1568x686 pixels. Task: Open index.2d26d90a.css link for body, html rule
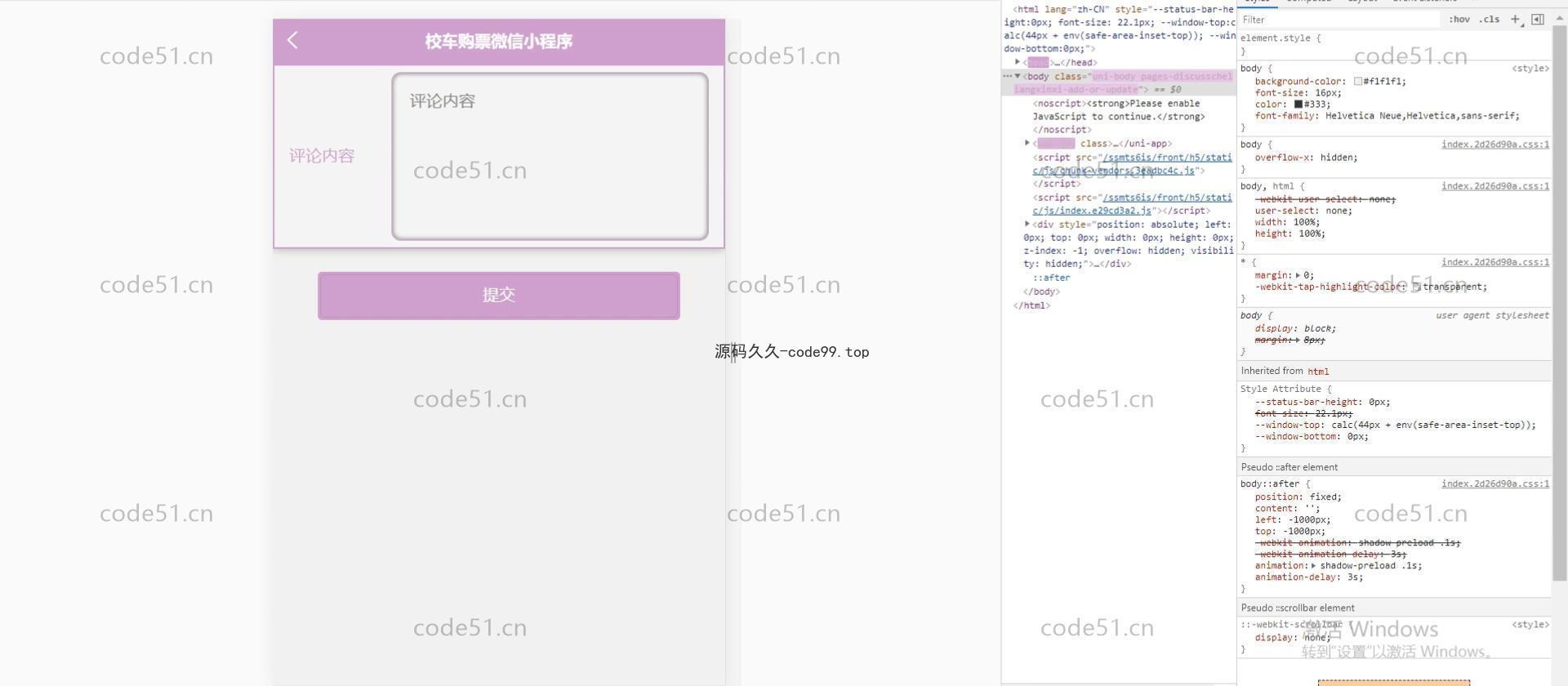pos(1494,186)
